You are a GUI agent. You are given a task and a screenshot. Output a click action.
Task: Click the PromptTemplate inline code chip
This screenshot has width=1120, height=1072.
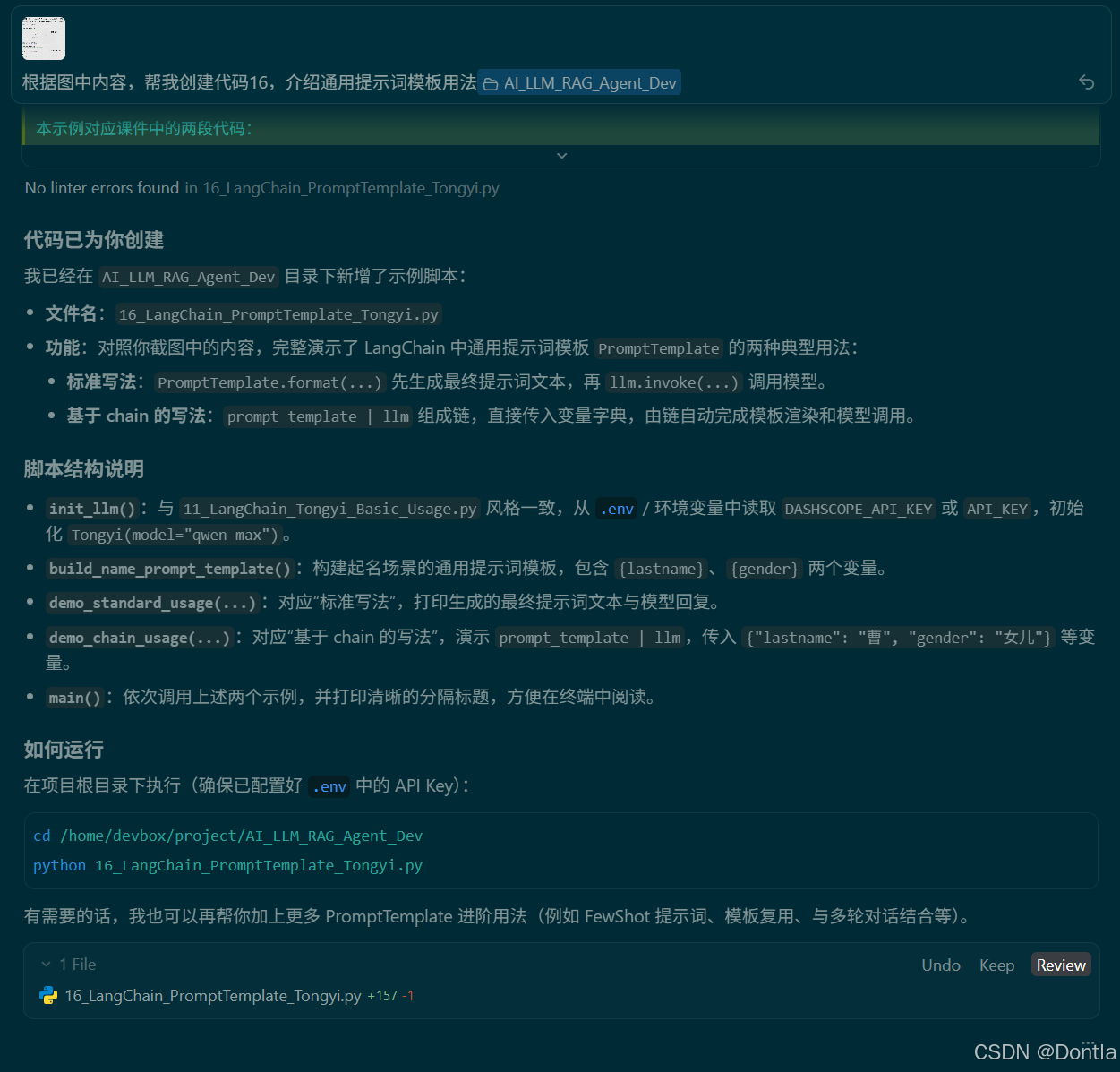point(658,348)
